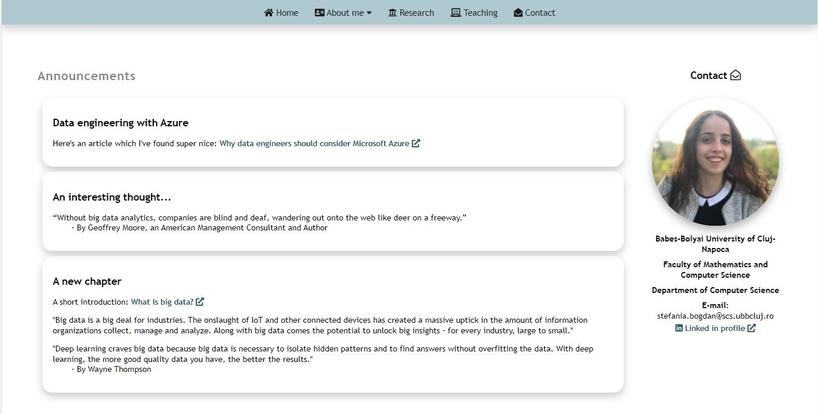Image resolution: width=818 pixels, height=414 pixels.
Task: Click the Data engineering with Azure title
Action: (121, 123)
